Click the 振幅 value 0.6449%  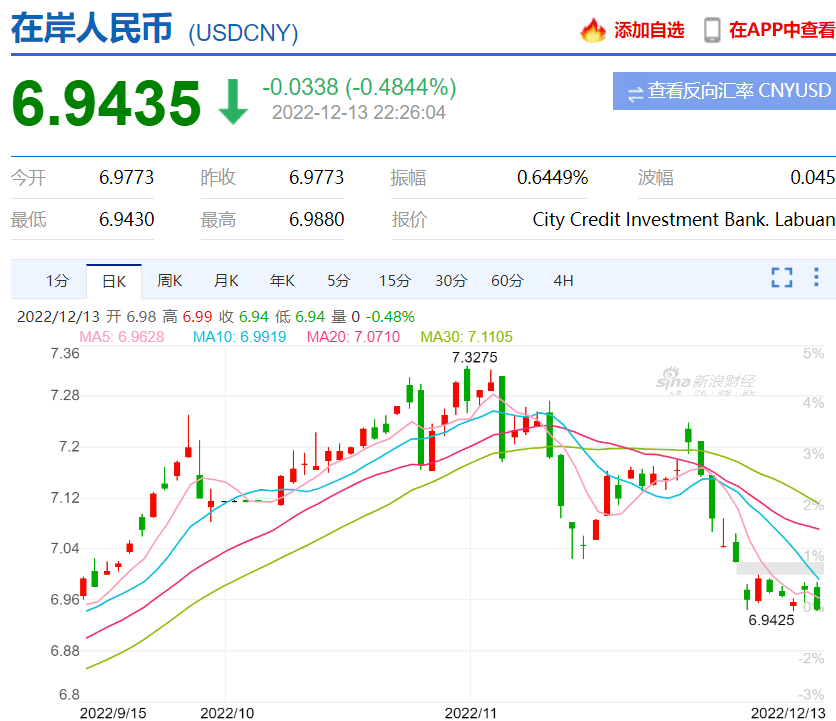tap(552, 178)
